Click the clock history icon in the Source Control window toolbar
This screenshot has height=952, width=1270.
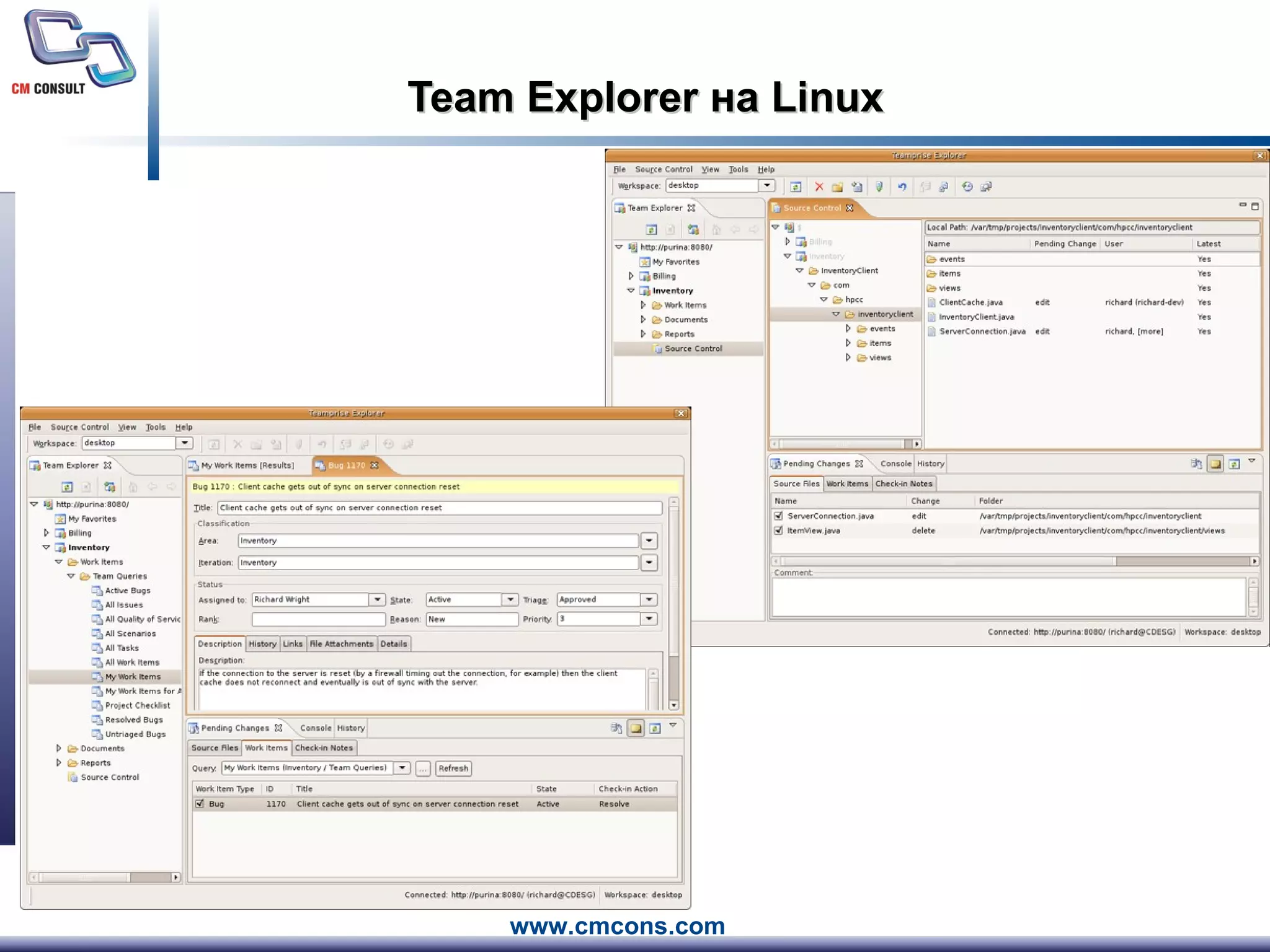(x=967, y=187)
